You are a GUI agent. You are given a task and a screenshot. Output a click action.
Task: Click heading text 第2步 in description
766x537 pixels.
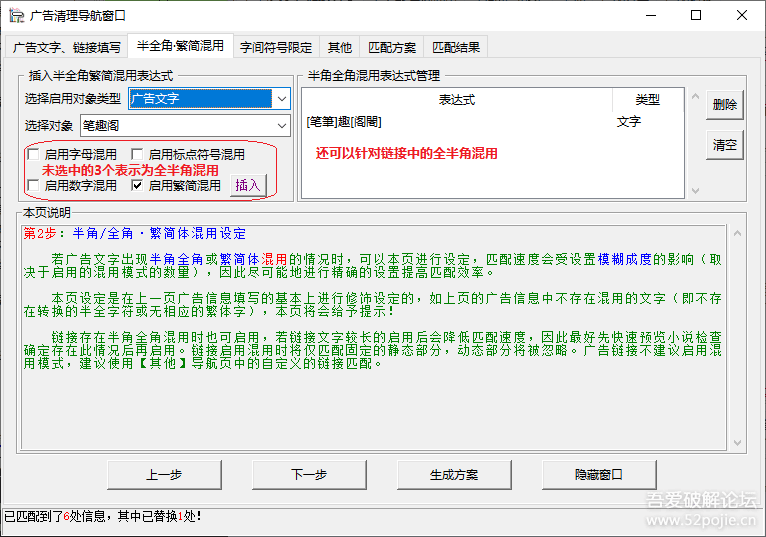pos(40,234)
